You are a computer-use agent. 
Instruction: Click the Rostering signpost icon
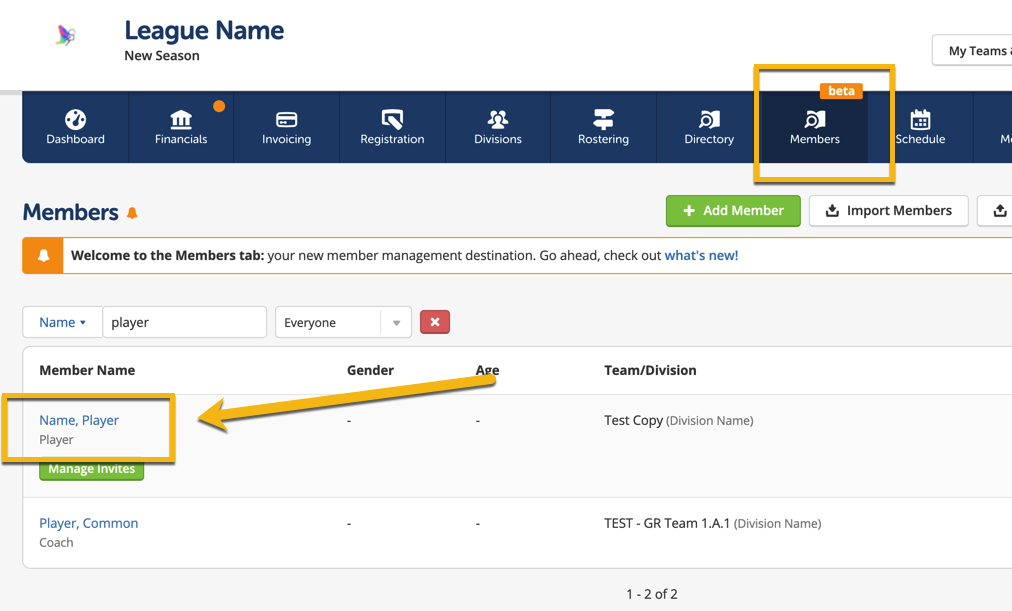(603, 120)
